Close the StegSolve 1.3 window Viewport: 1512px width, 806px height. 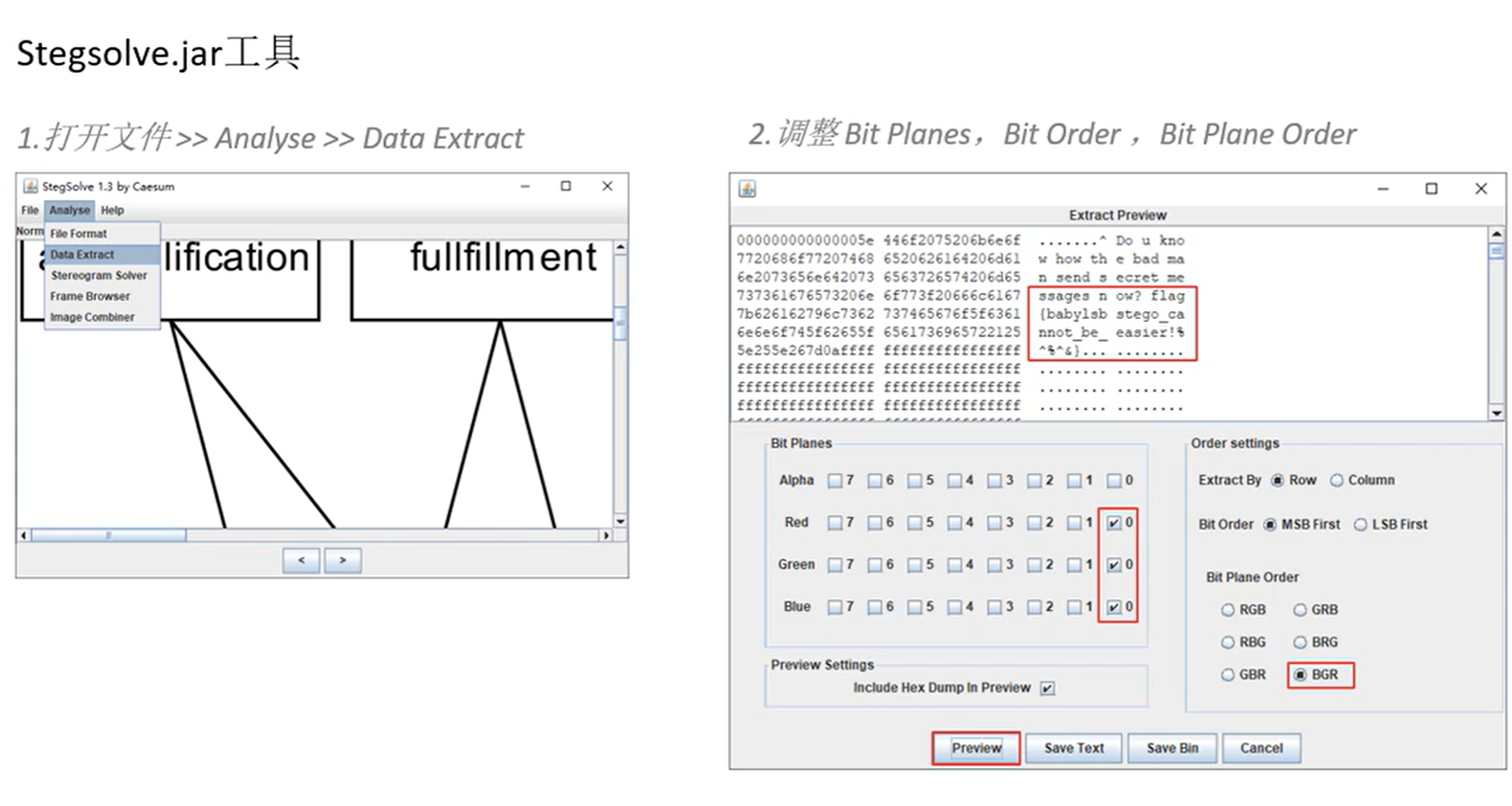click(607, 186)
